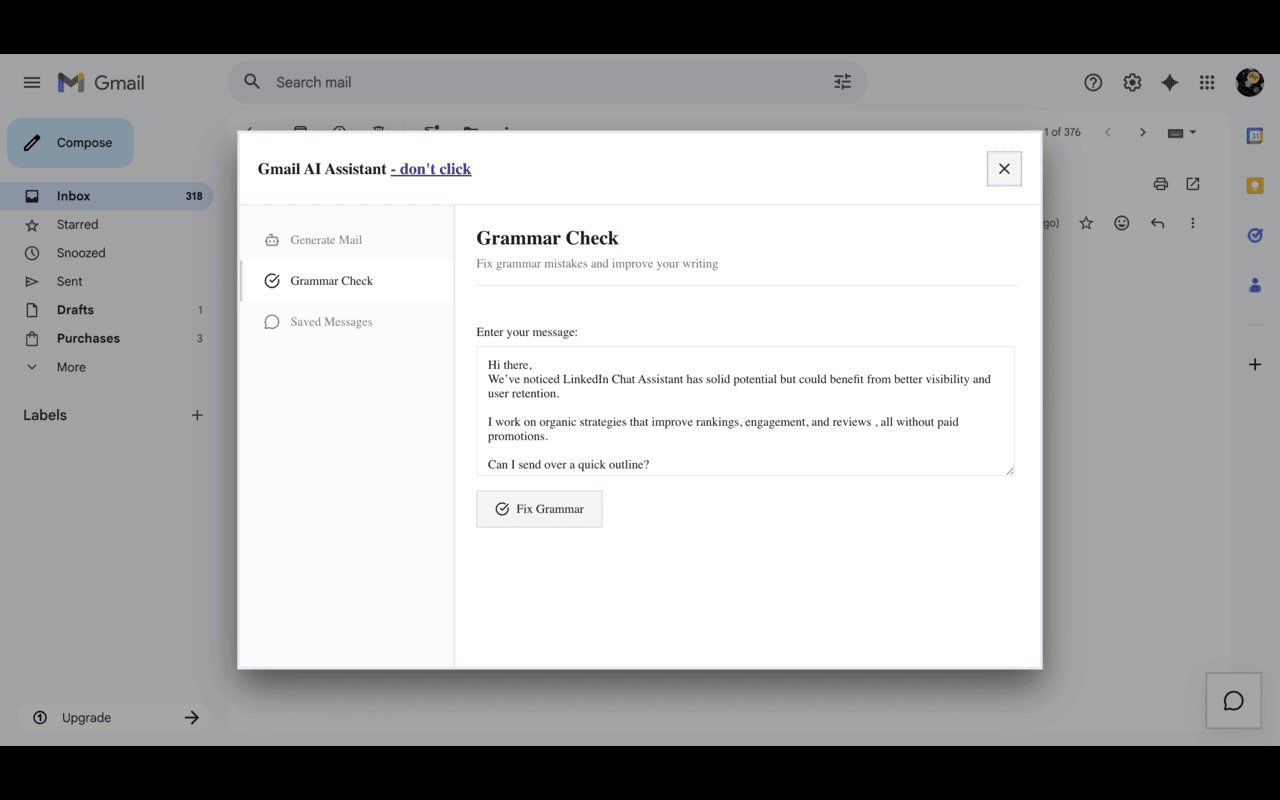Open Google Keep side panel
1280x800 pixels.
(1255, 185)
